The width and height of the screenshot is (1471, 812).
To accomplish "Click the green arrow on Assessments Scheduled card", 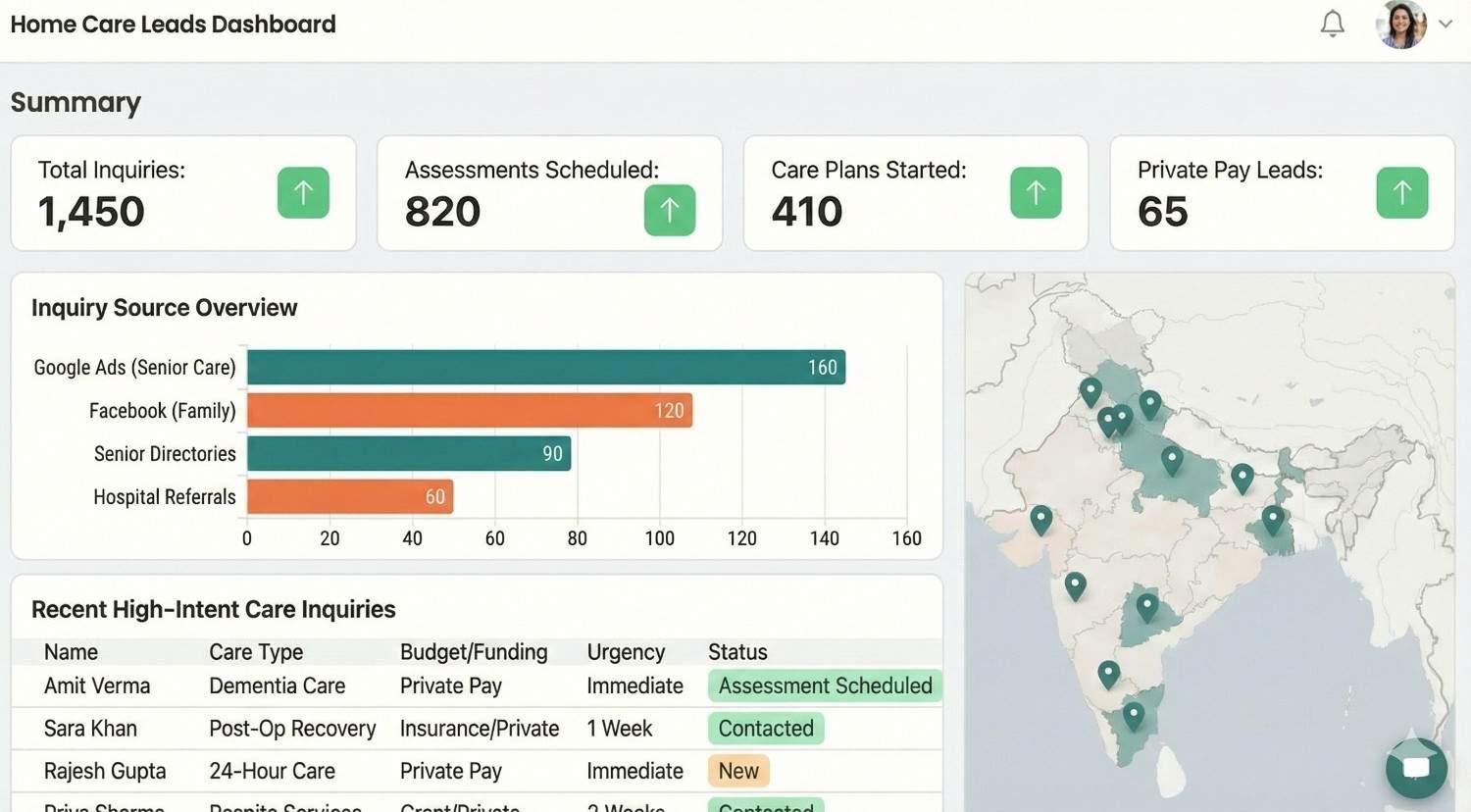I will pyautogui.click(x=670, y=210).
